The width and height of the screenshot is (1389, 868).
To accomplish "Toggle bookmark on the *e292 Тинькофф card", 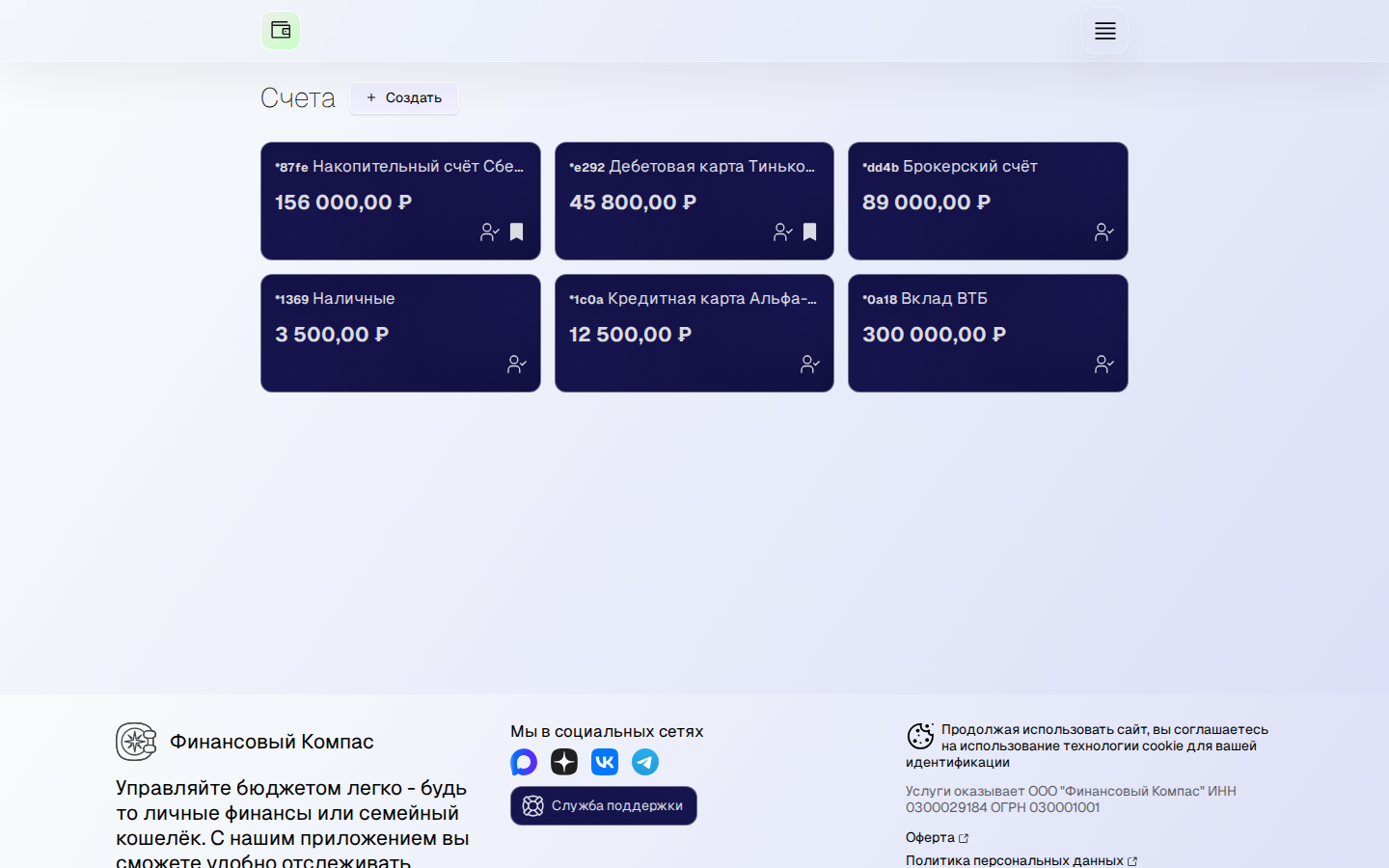I will [x=810, y=232].
